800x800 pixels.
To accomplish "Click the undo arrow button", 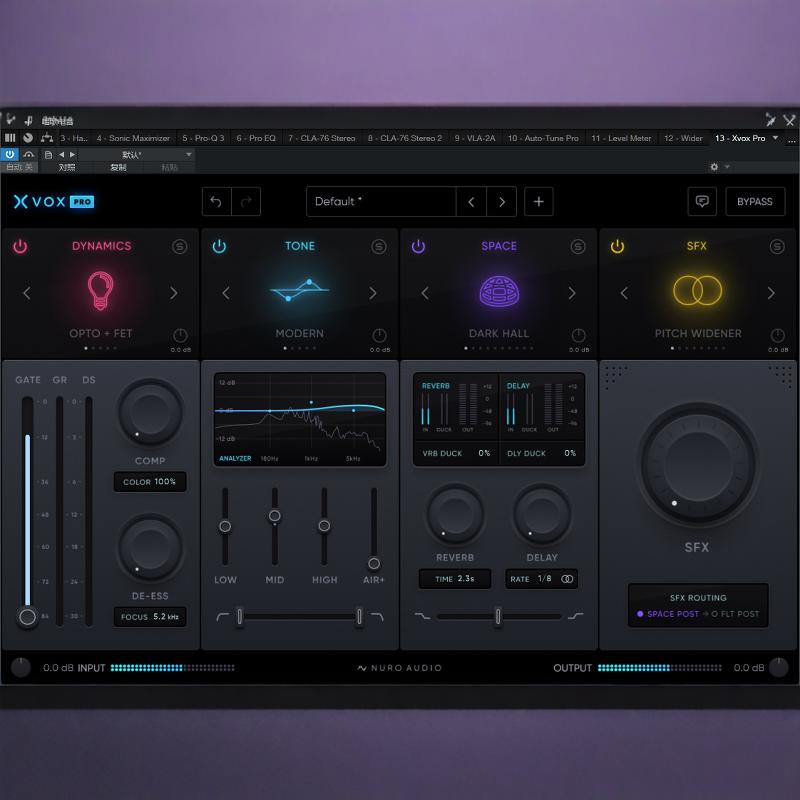I will [x=216, y=202].
